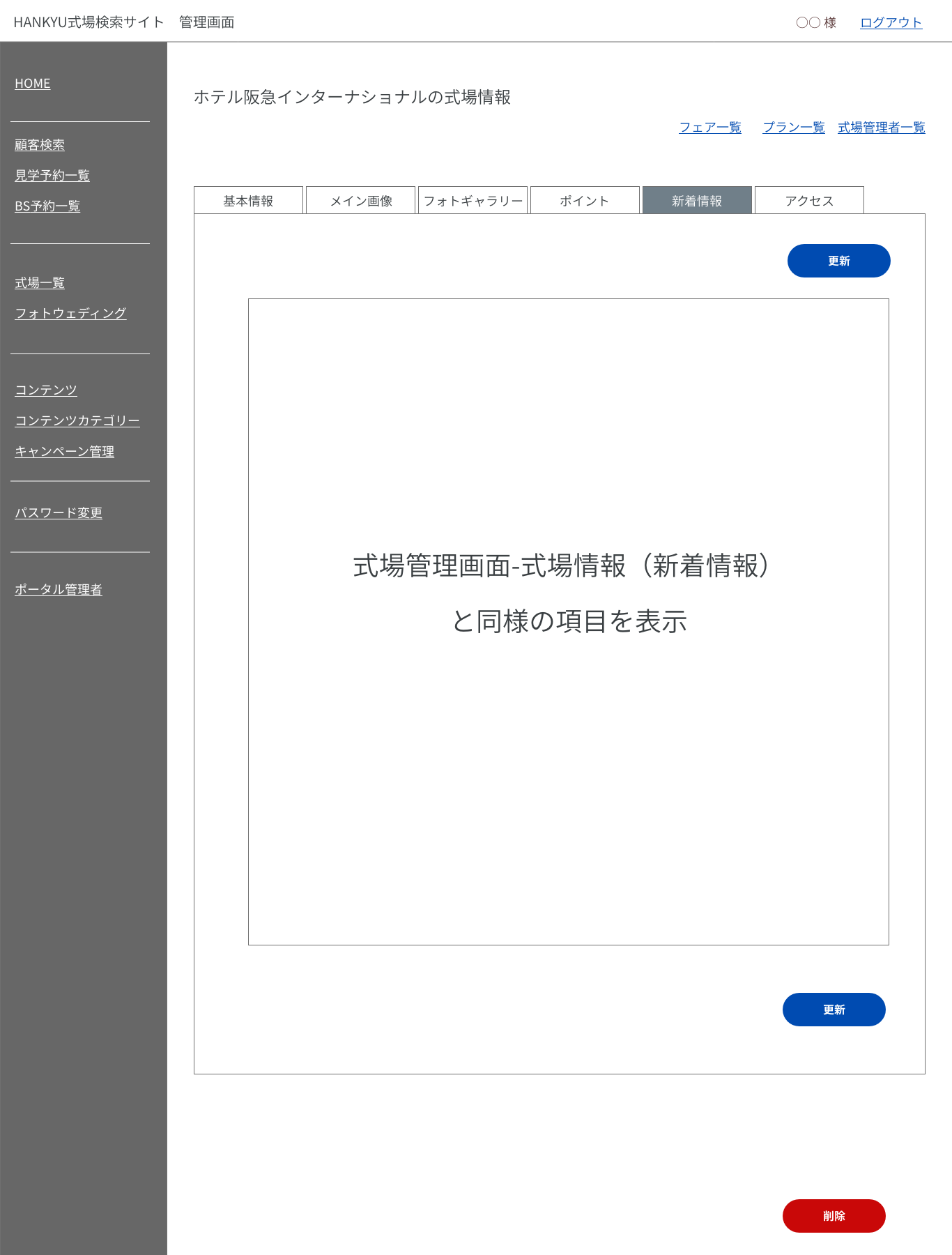View the フェア一覧 link

[x=710, y=128]
